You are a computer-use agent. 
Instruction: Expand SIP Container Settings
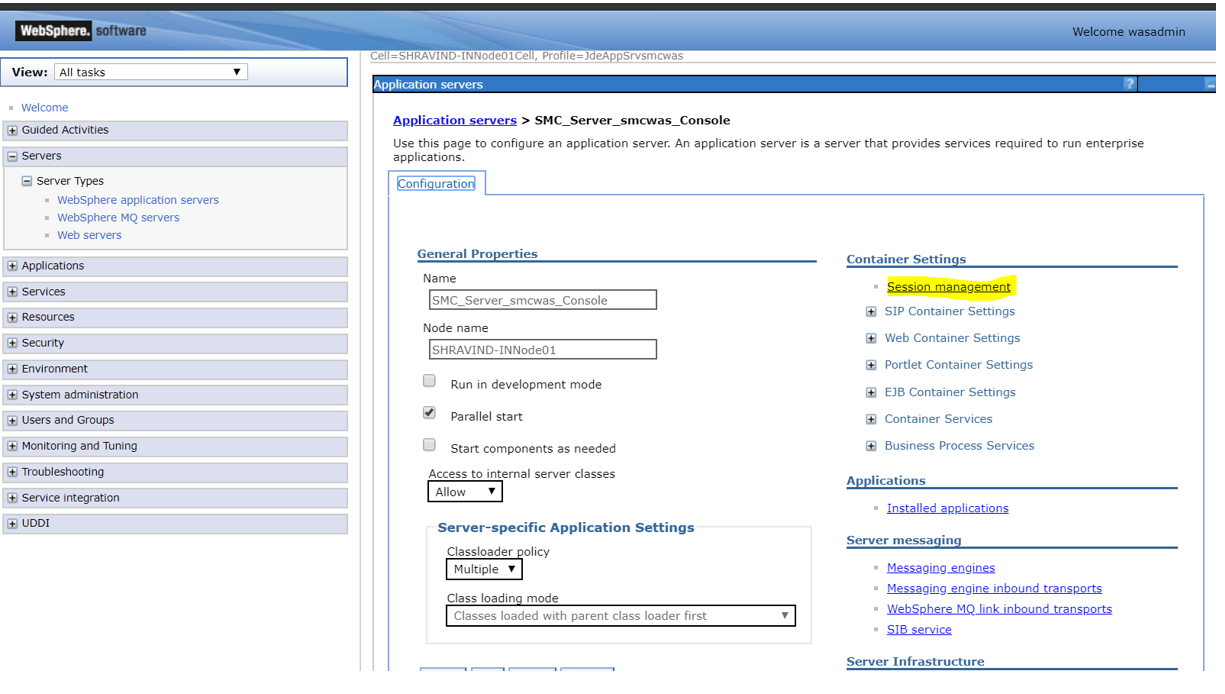(x=871, y=312)
